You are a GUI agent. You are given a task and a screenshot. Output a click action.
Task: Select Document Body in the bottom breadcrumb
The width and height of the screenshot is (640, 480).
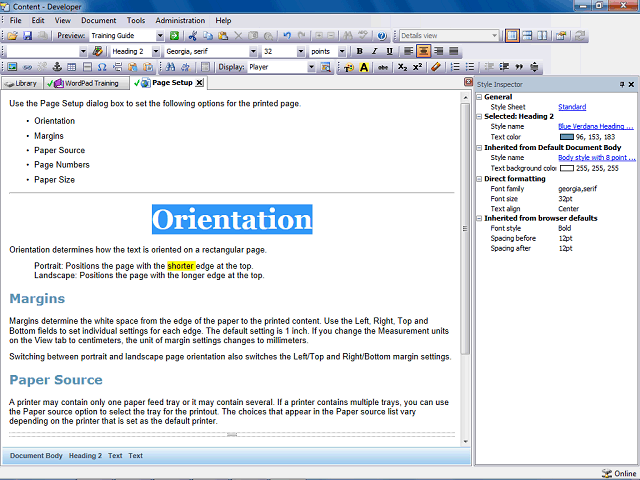[36, 456]
